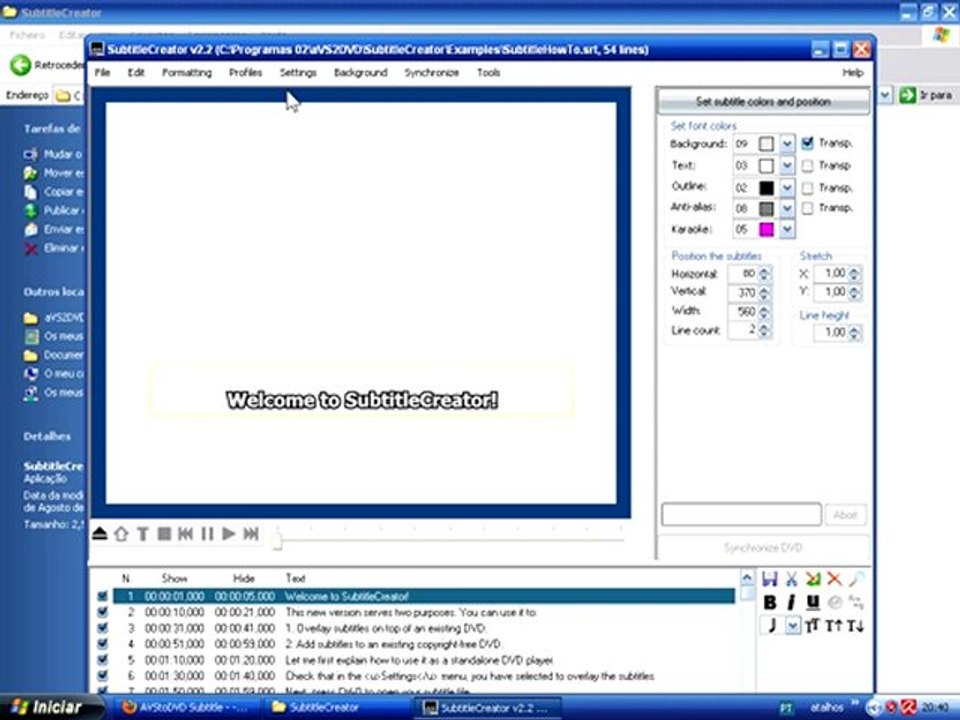The height and width of the screenshot is (720, 960).
Task: Click the magnifier search icon
Action: coord(856,579)
